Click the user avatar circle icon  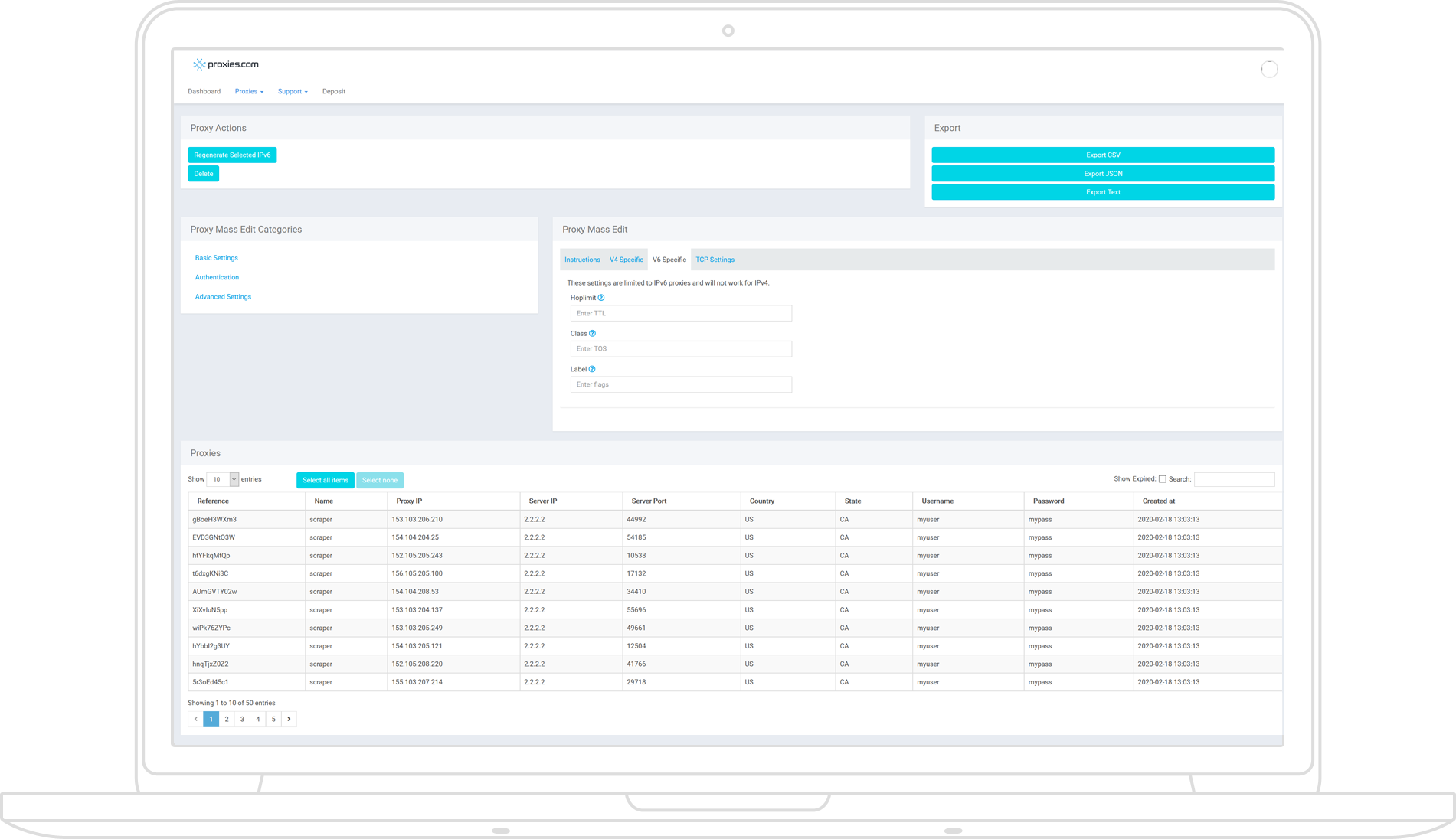tap(1268, 69)
